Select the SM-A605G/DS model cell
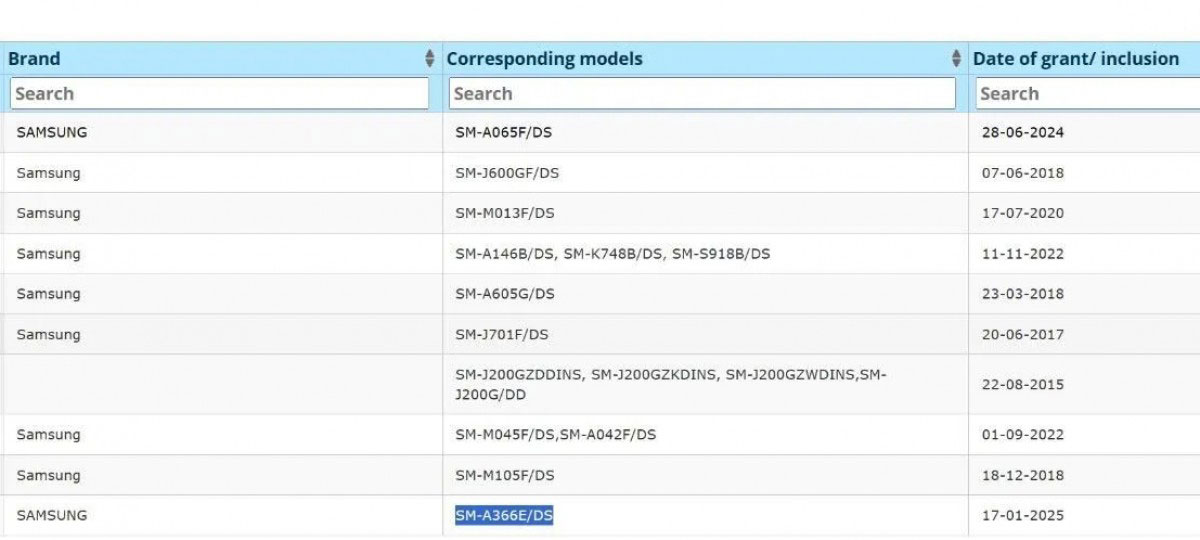Viewport: 1200px width, 540px height. pyautogui.click(x=504, y=294)
